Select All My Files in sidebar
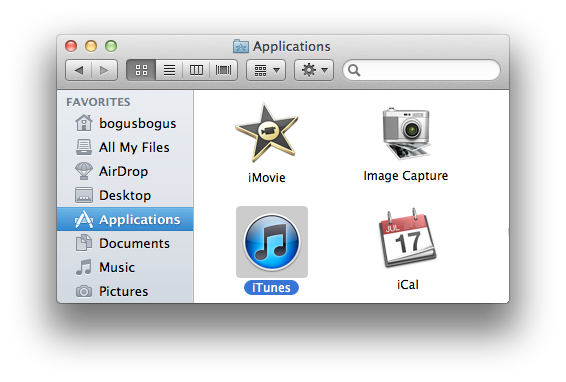566x382 pixels. tap(125, 147)
